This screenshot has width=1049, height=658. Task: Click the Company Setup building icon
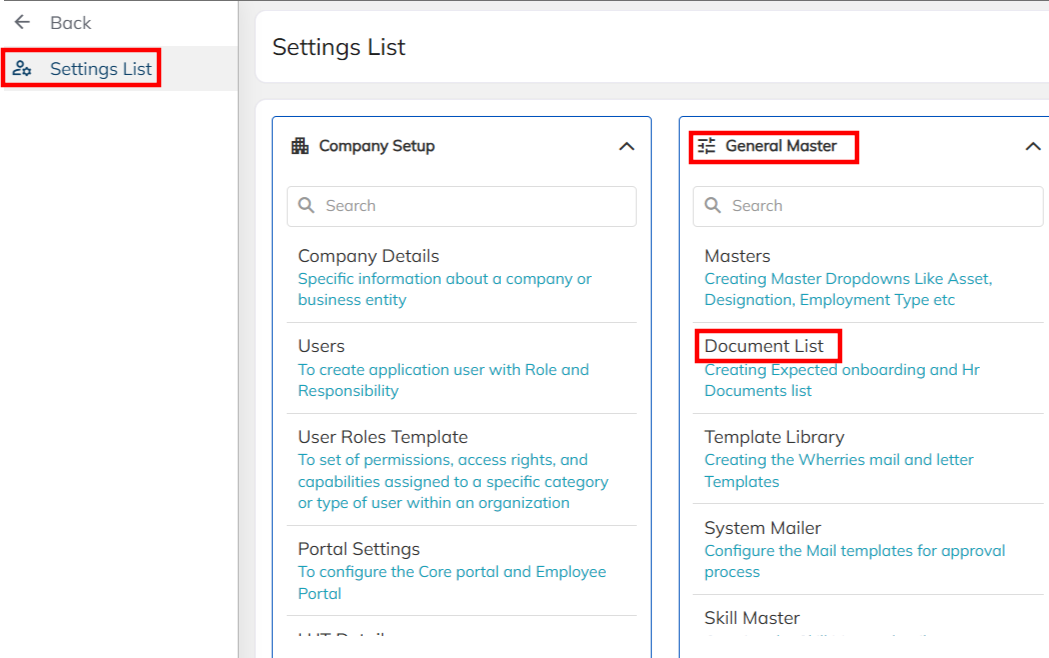click(300, 146)
